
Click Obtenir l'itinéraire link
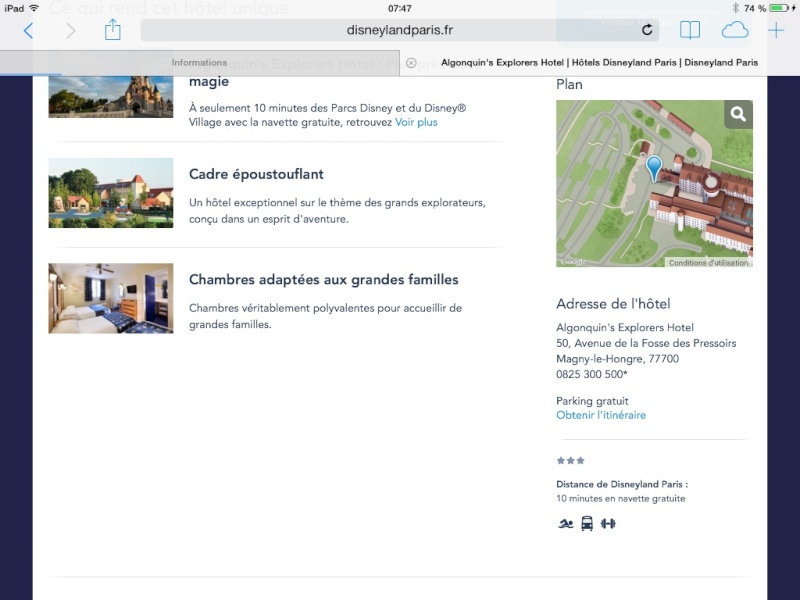pyautogui.click(x=601, y=415)
